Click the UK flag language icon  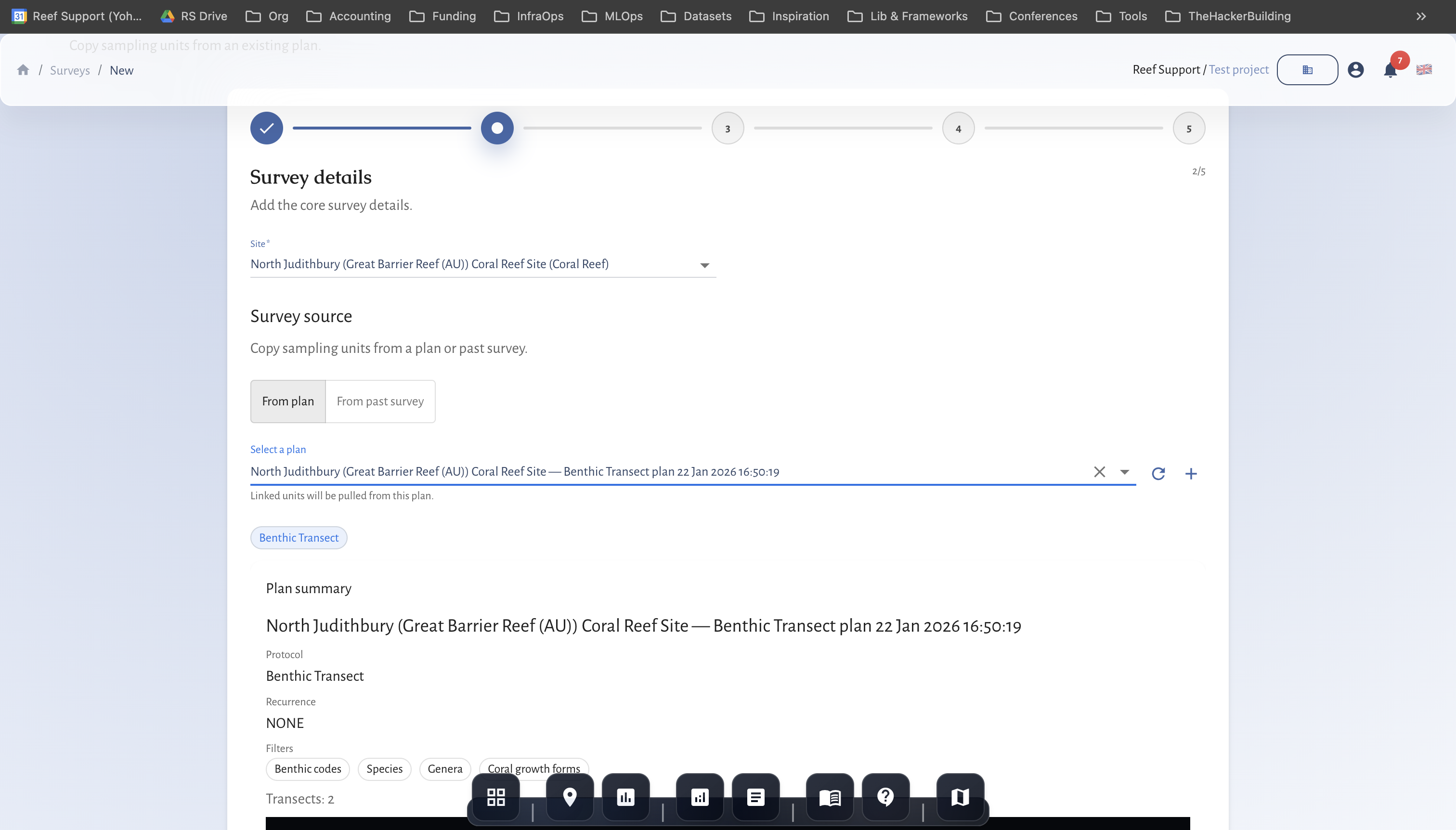[x=1424, y=69]
